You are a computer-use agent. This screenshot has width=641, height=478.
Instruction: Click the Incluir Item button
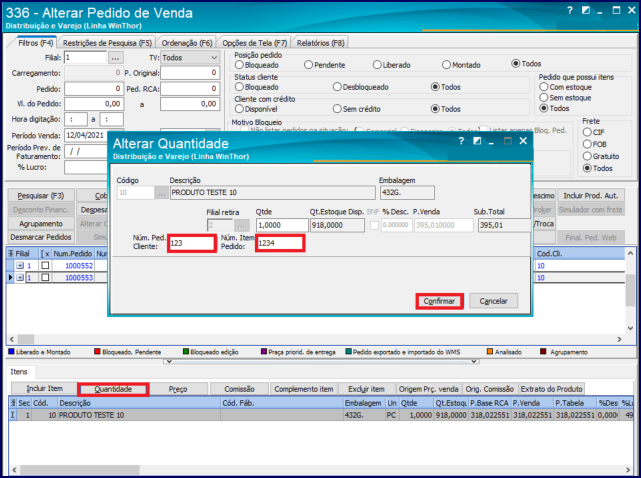[x=45, y=389]
